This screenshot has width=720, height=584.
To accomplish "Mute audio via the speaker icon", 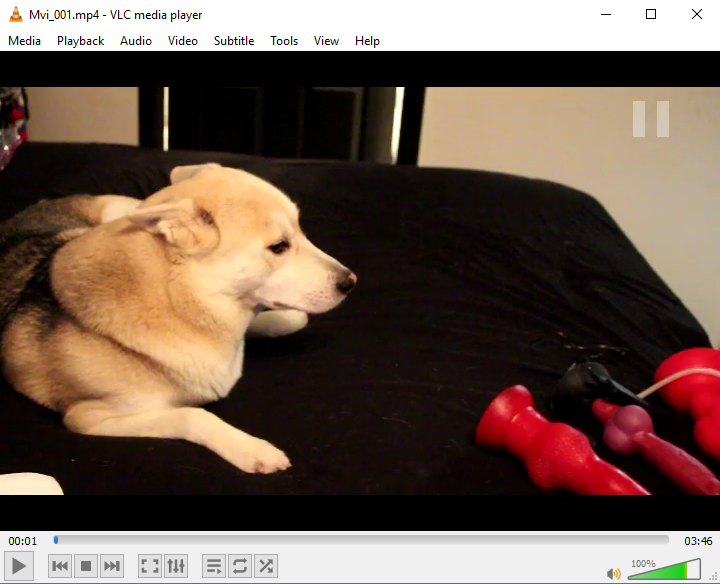I will click(613, 573).
